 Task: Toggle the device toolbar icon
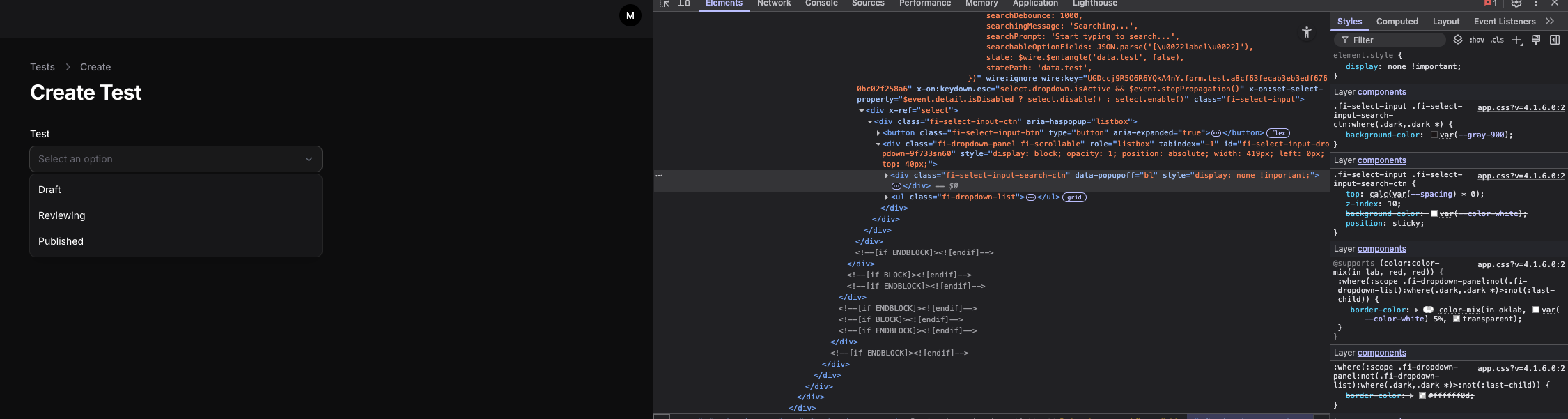point(684,3)
